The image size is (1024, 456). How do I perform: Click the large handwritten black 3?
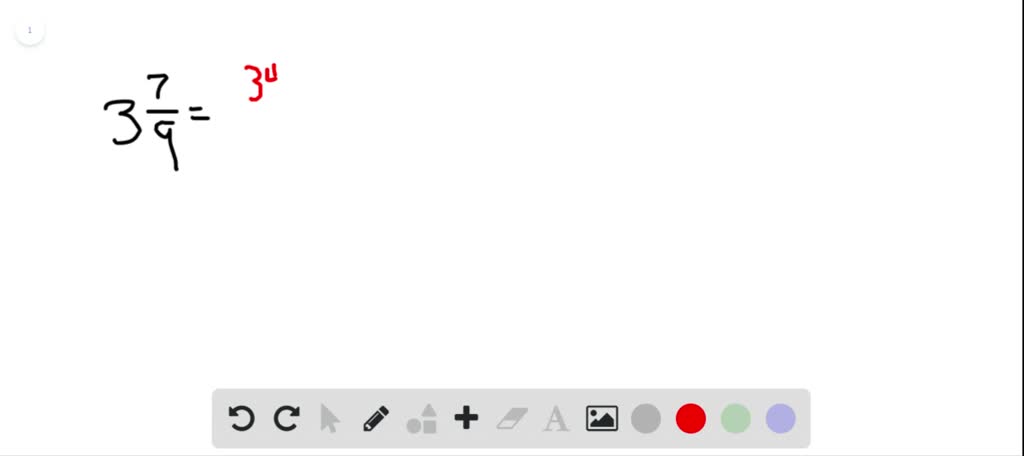tap(122, 122)
